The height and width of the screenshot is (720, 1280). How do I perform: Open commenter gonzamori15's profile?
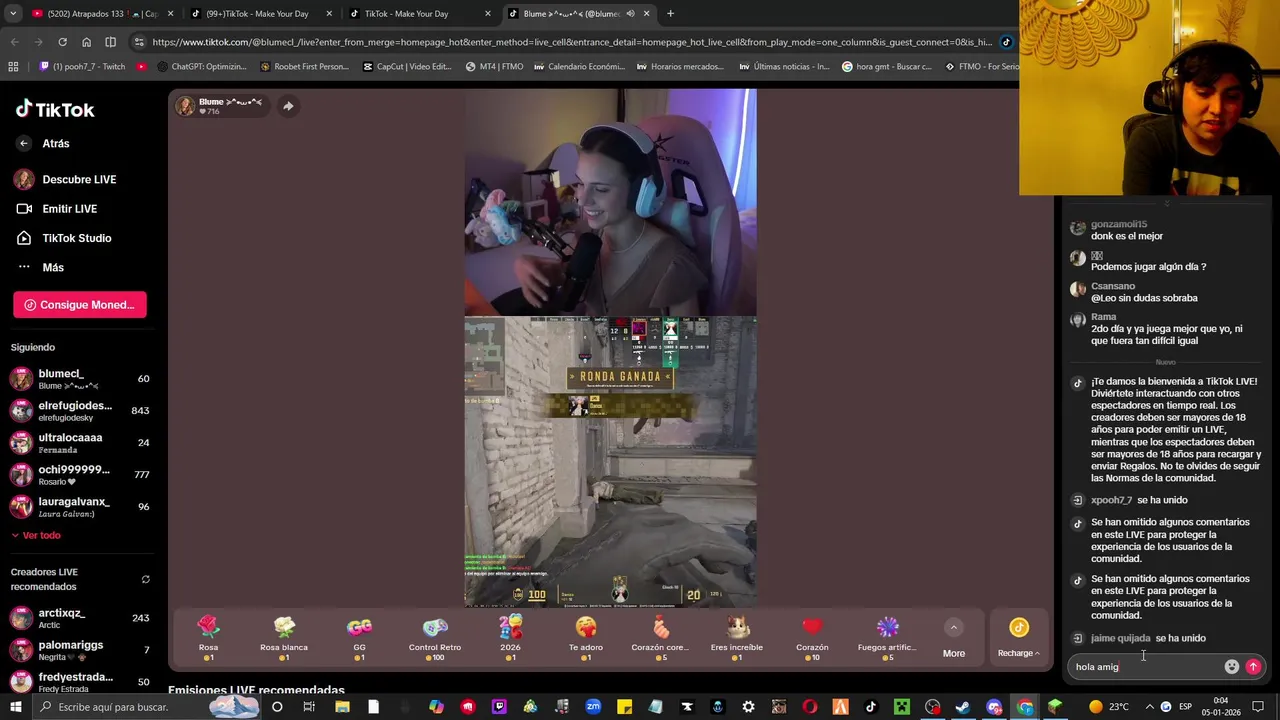pos(1118,224)
